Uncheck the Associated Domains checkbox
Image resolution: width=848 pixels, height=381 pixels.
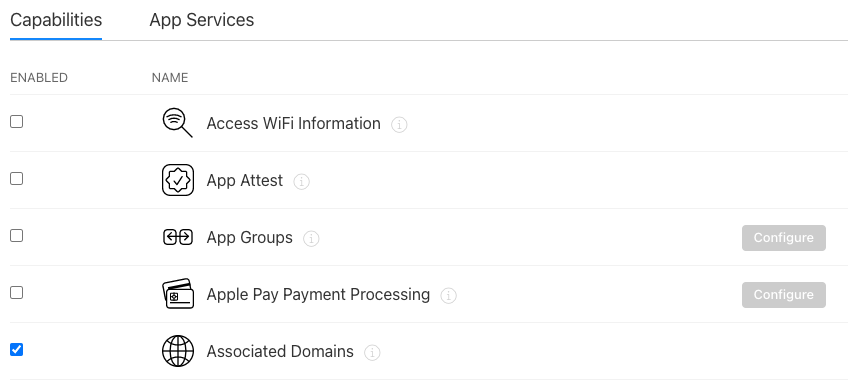point(17,350)
